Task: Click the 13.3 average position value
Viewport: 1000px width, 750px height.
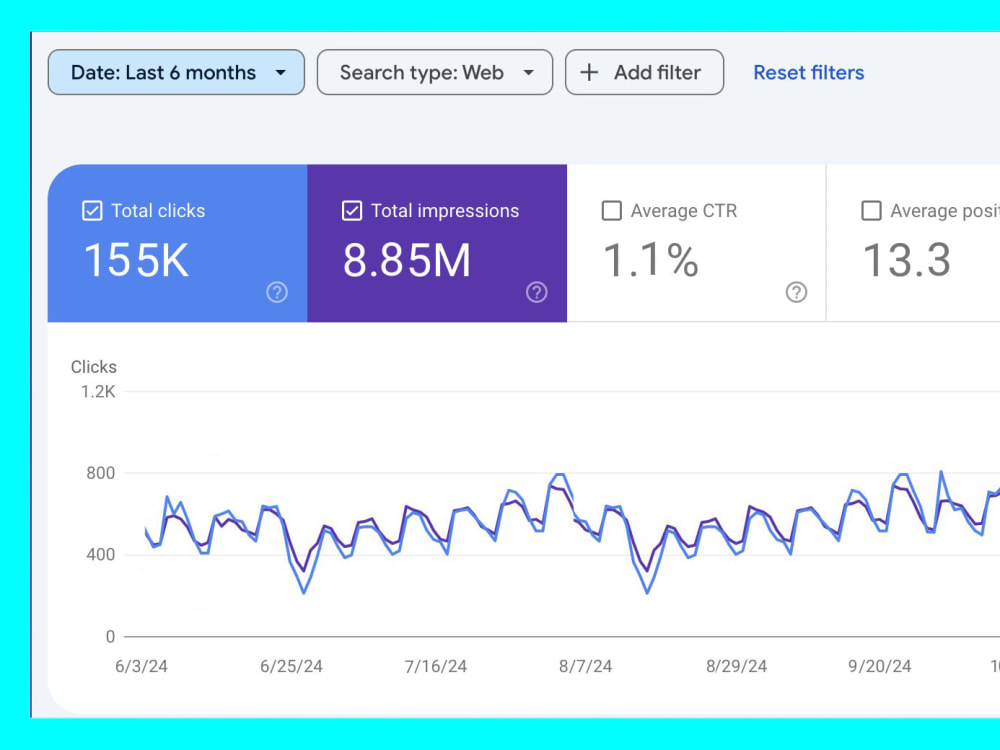Action: (x=906, y=260)
